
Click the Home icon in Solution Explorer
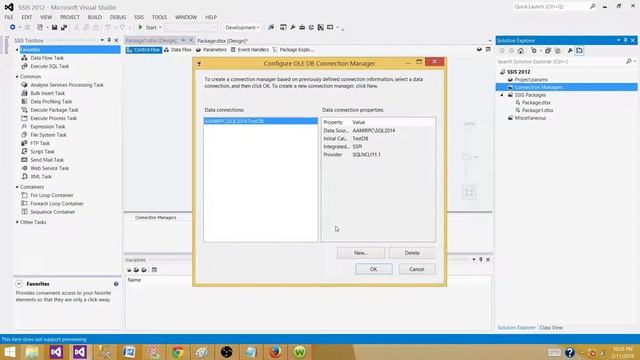click(520, 51)
